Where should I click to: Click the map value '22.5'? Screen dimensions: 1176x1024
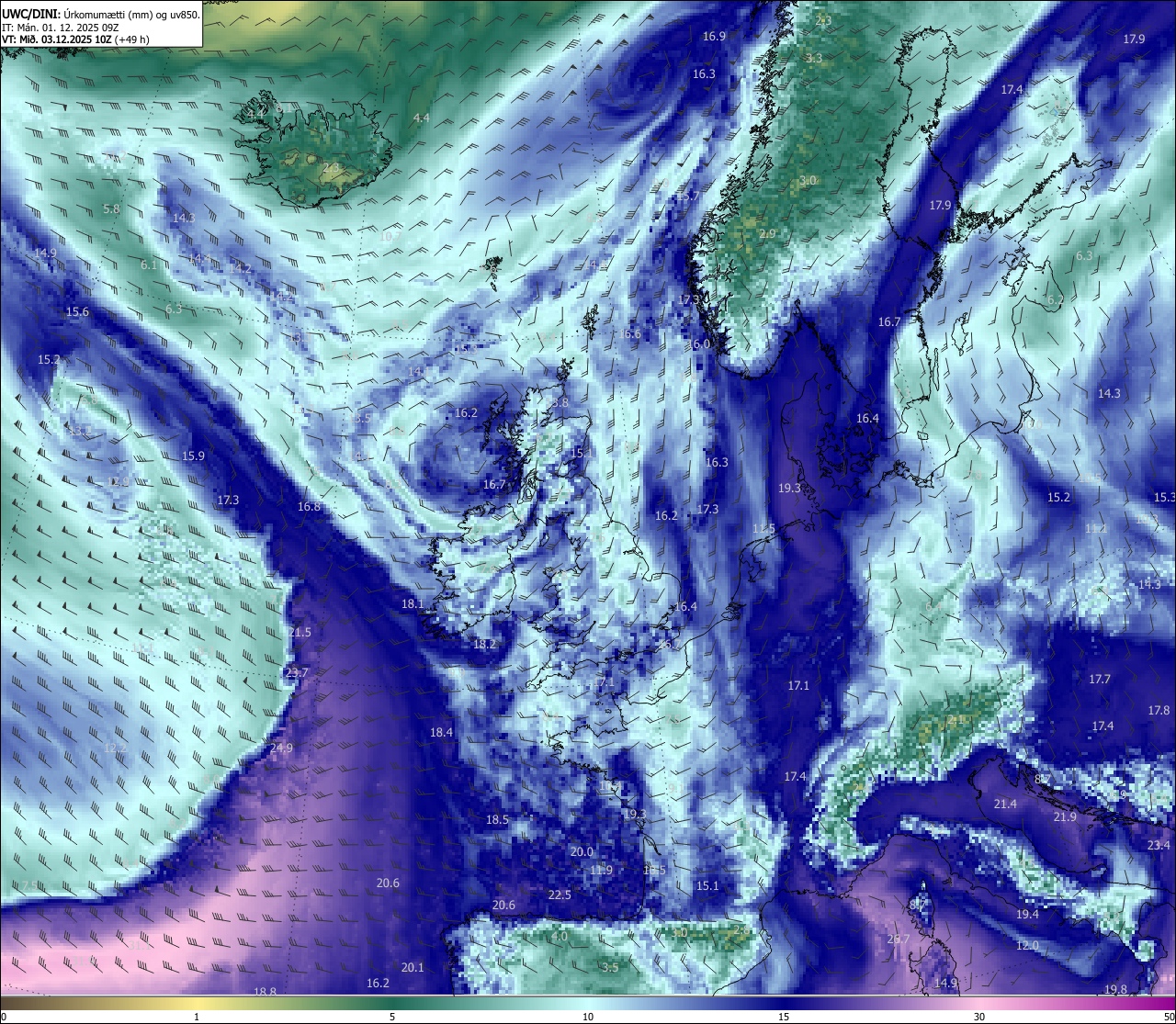[560, 895]
